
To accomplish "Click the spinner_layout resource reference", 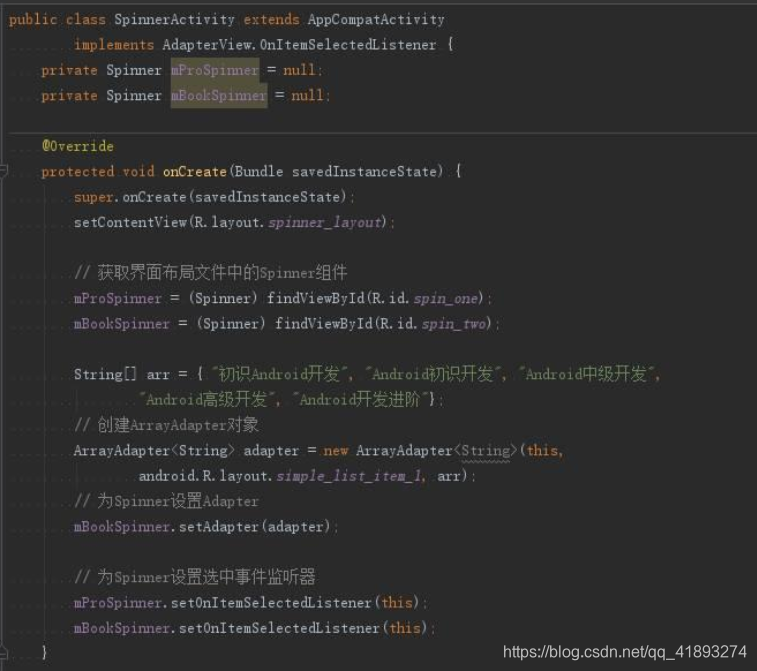I will click(324, 223).
